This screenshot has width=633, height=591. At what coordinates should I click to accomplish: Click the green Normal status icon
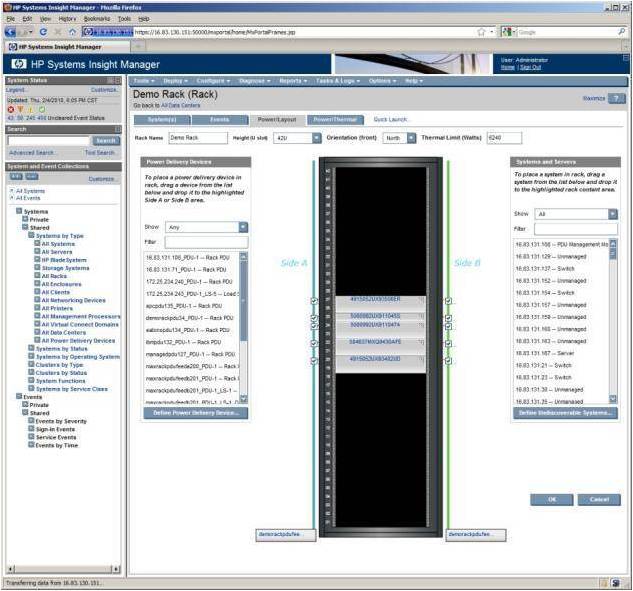(x=42, y=109)
